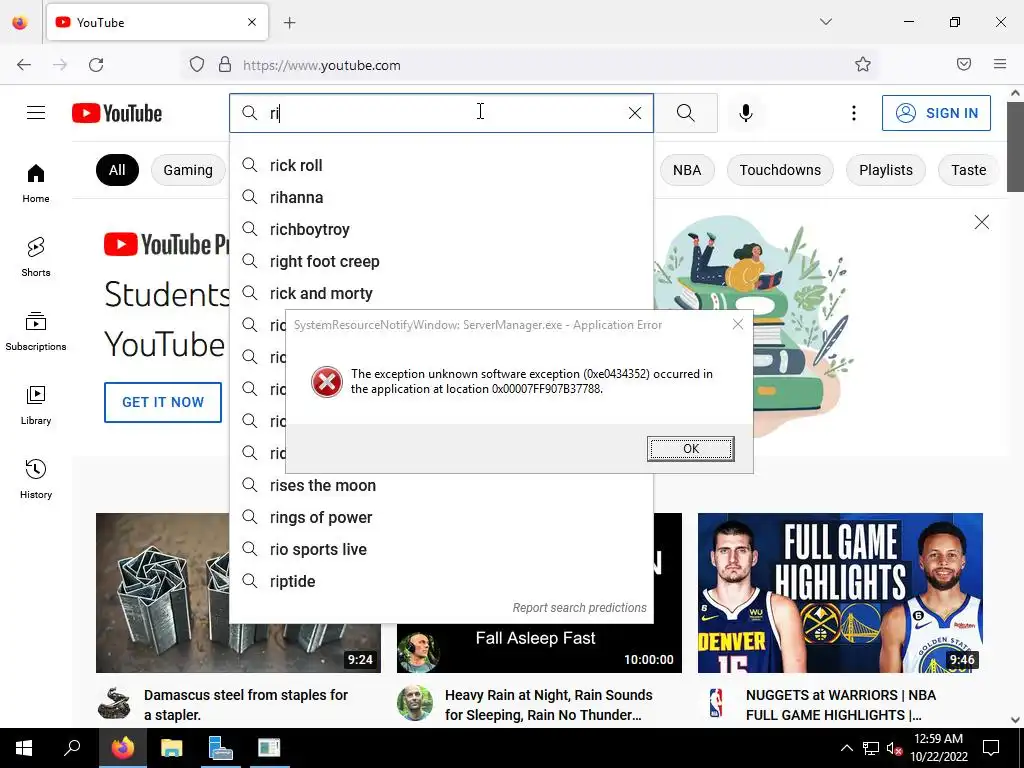This screenshot has height=768, width=1024.
Task: Open 'Heavy Rain at Night' video title
Action: pyautogui.click(x=549, y=705)
